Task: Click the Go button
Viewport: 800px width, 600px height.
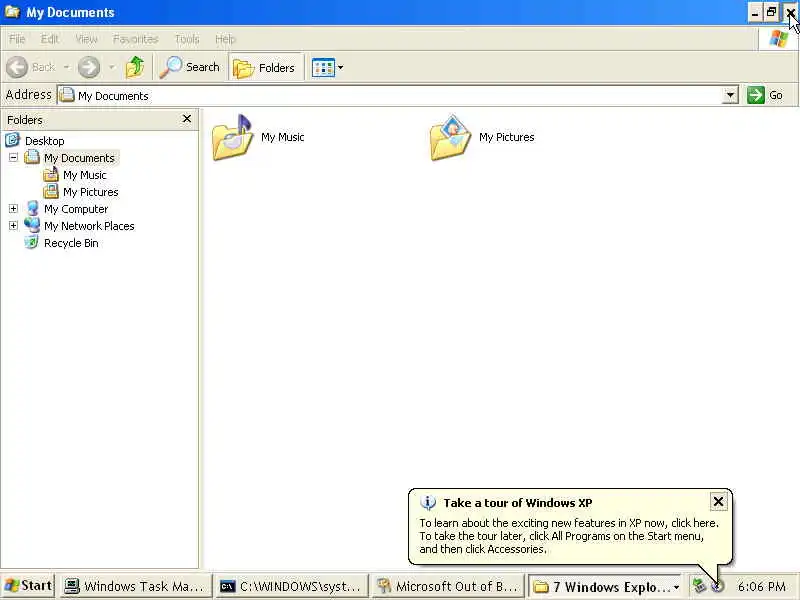Action: click(764, 95)
